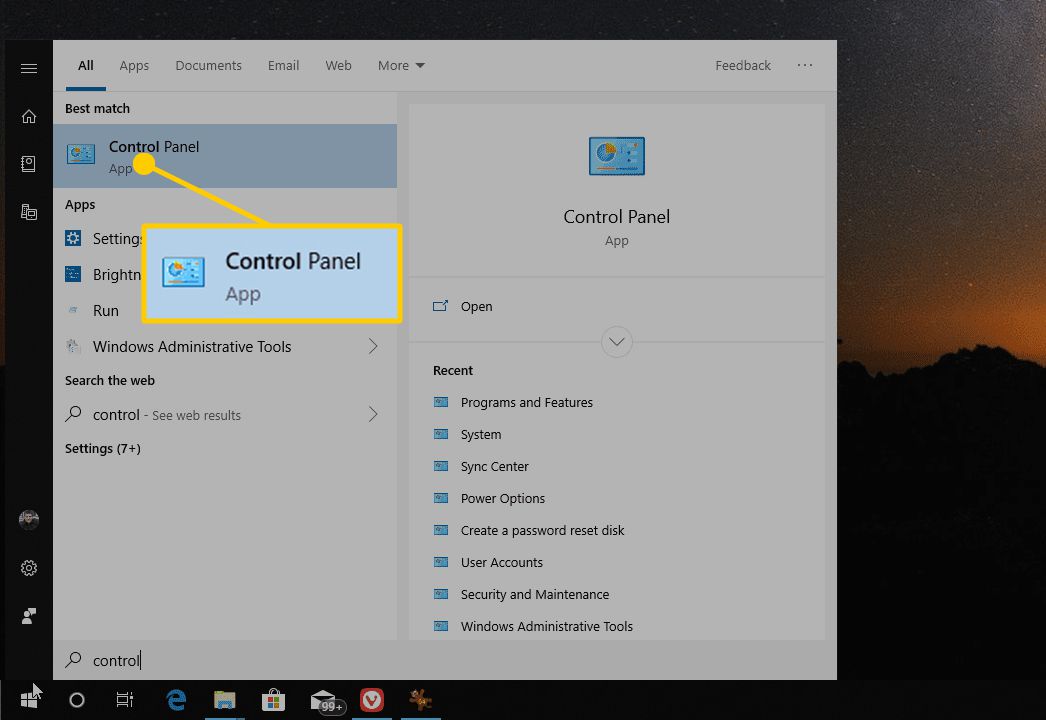The height and width of the screenshot is (720, 1046).
Task: Open the Vivaldi browser from the taskbar
Action: 372,700
